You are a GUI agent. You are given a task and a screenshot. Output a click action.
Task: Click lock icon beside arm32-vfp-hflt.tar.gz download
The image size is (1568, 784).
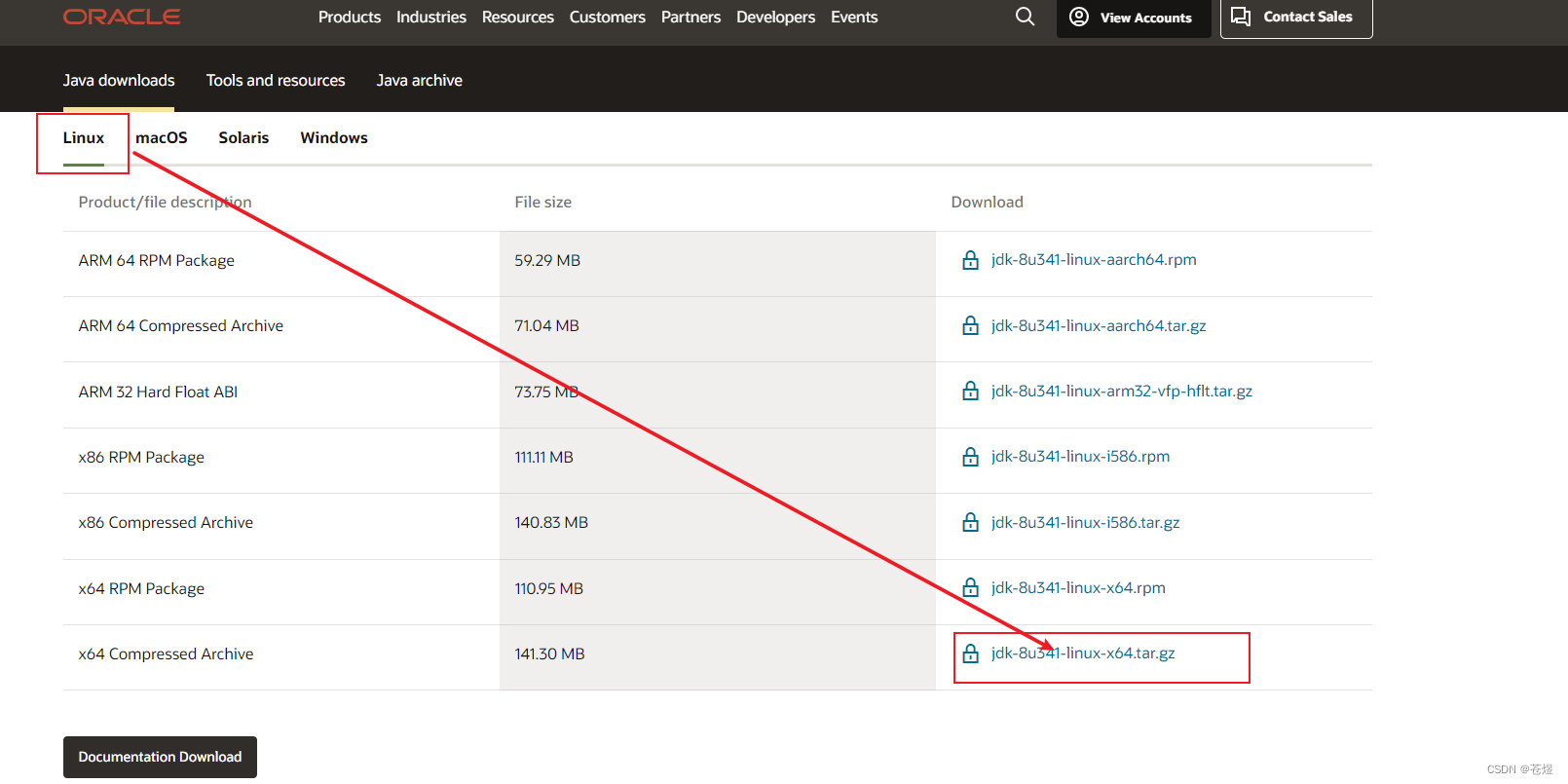coord(970,391)
